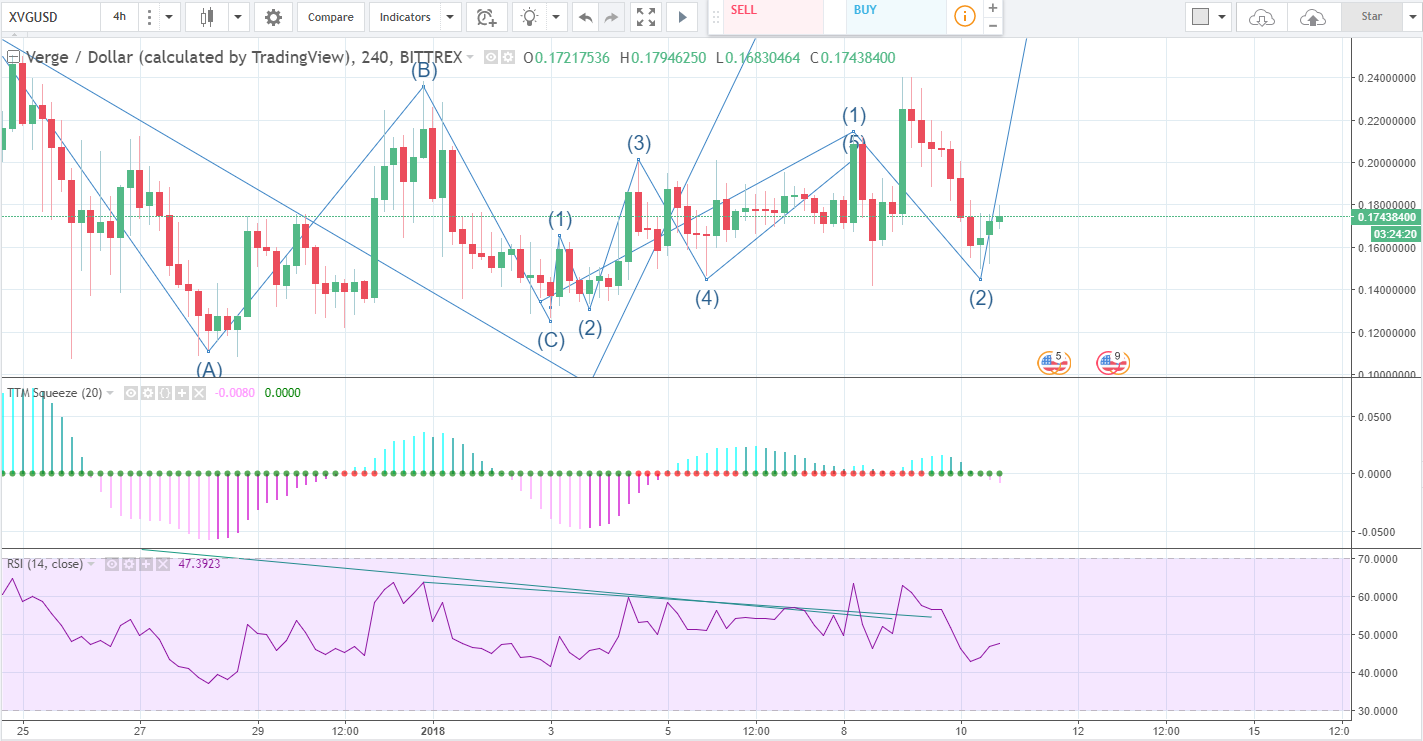Click the lightbulb ideas icon

(529, 17)
